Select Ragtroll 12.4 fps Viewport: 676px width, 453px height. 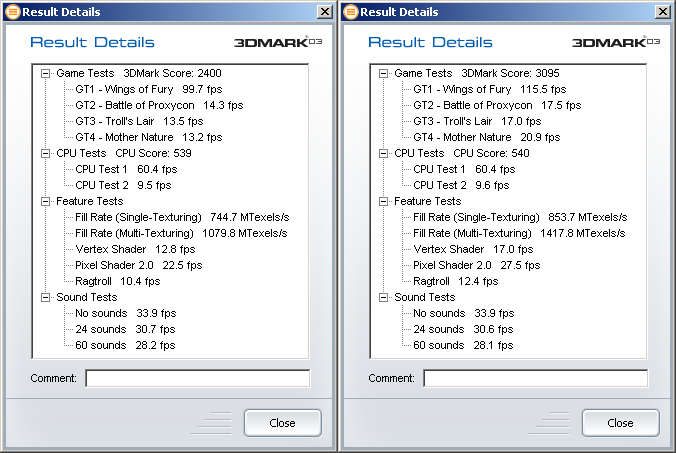tap(456, 281)
